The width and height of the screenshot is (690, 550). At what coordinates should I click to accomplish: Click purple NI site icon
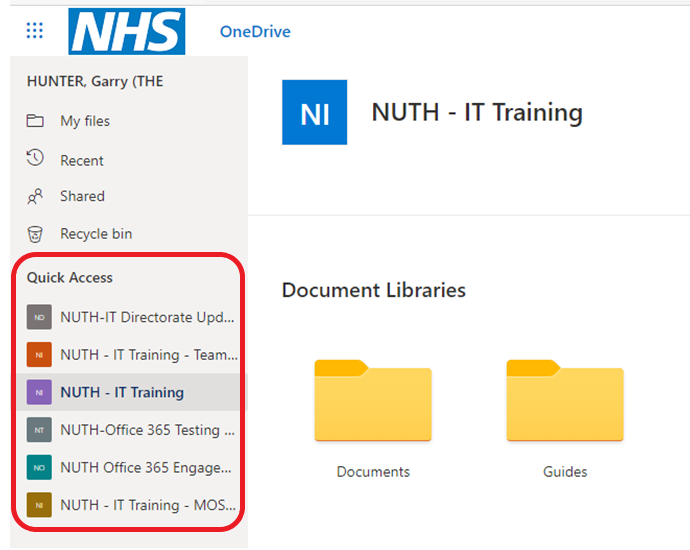coord(39,392)
